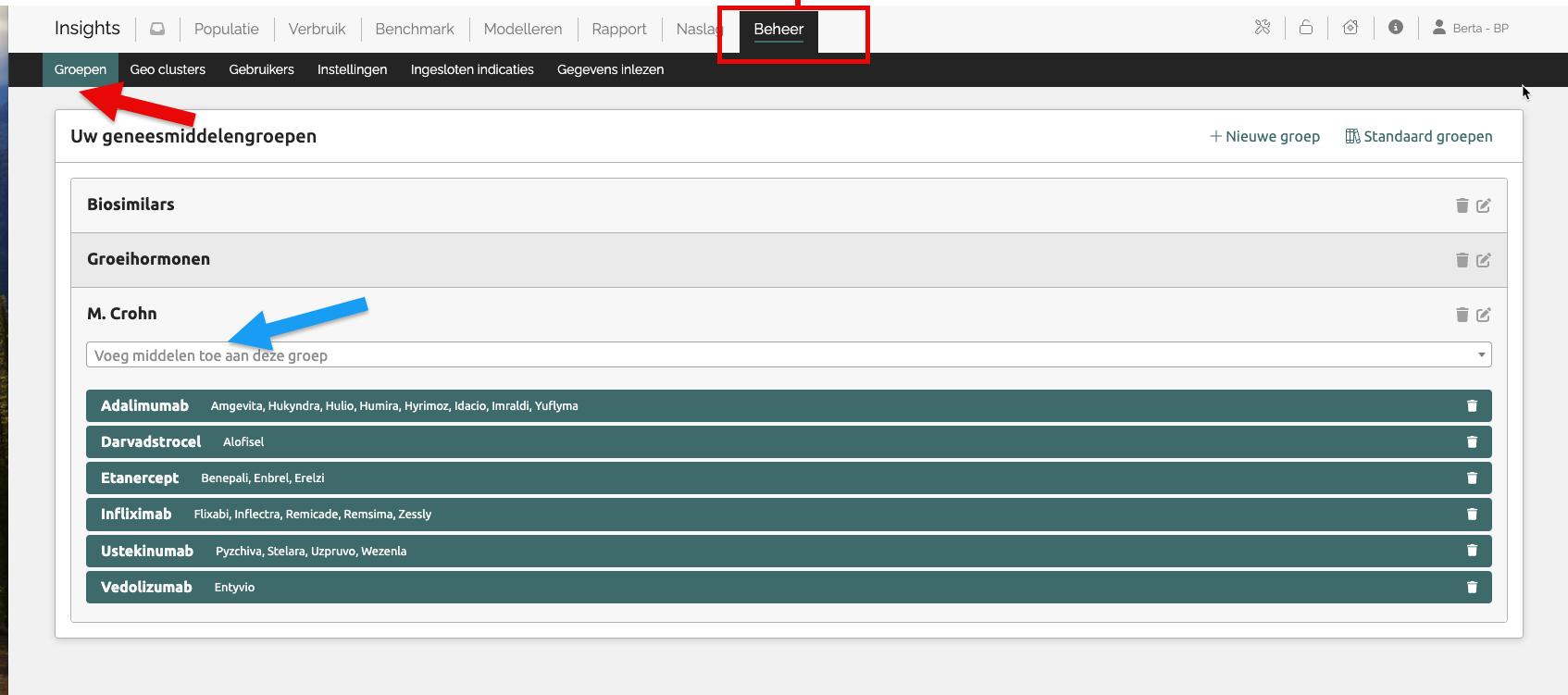Open Instellingen submenu
Image resolution: width=1568 pixels, height=695 pixels.
[352, 69]
